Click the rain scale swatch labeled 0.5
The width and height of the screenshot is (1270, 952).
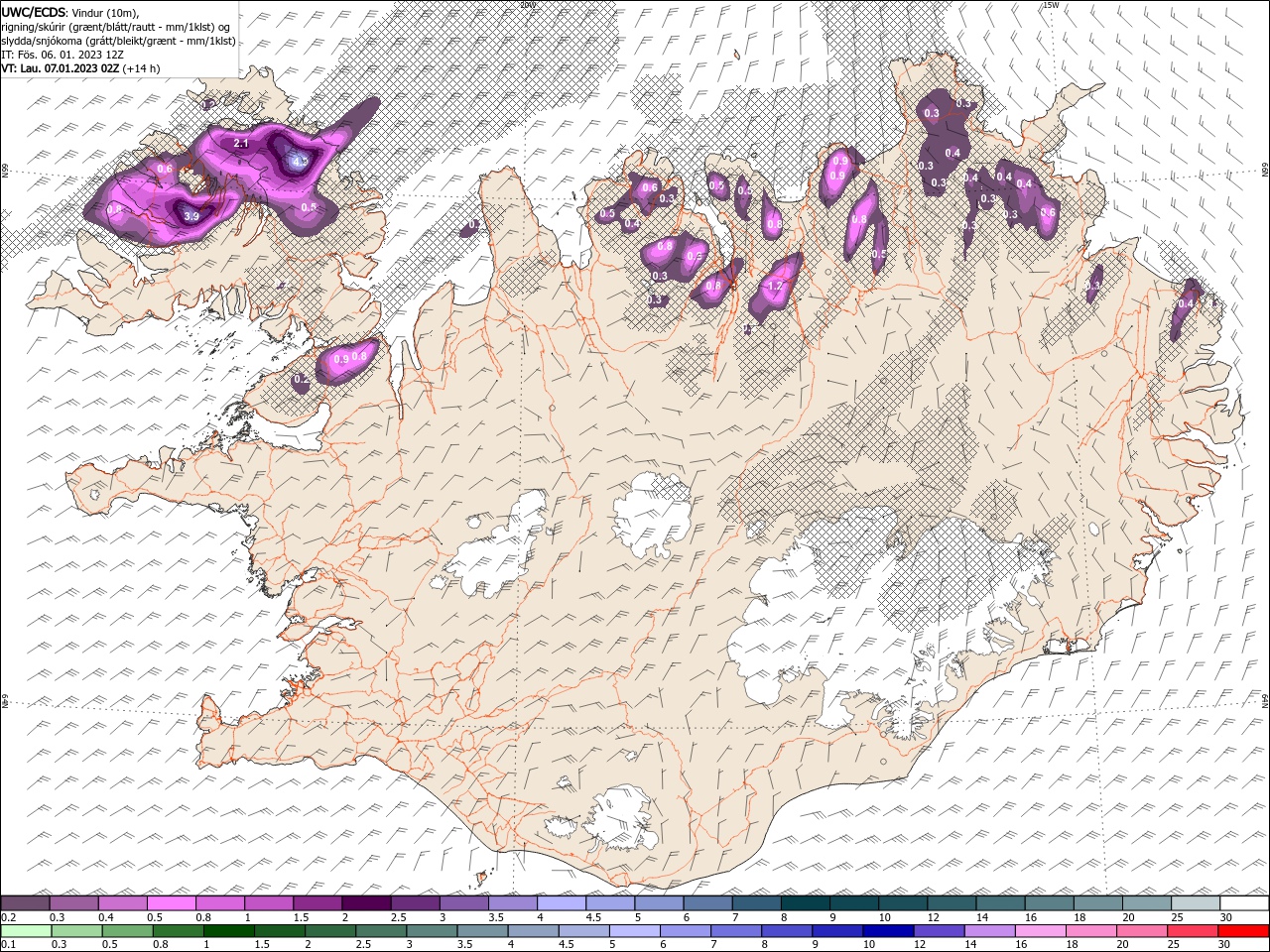pyautogui.click(x=128, y=931)
